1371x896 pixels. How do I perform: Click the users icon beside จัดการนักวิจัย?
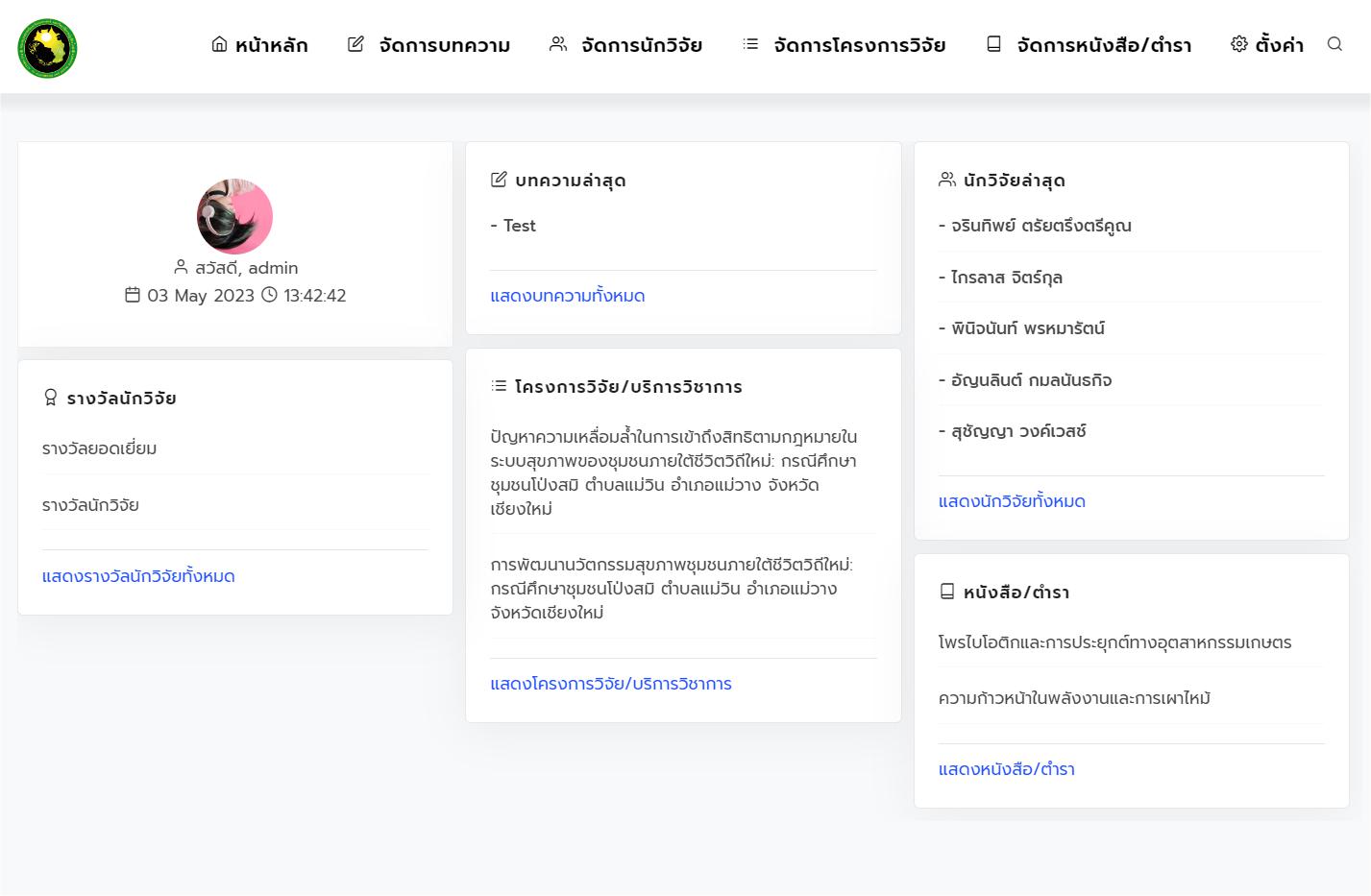tap(557, 44)
